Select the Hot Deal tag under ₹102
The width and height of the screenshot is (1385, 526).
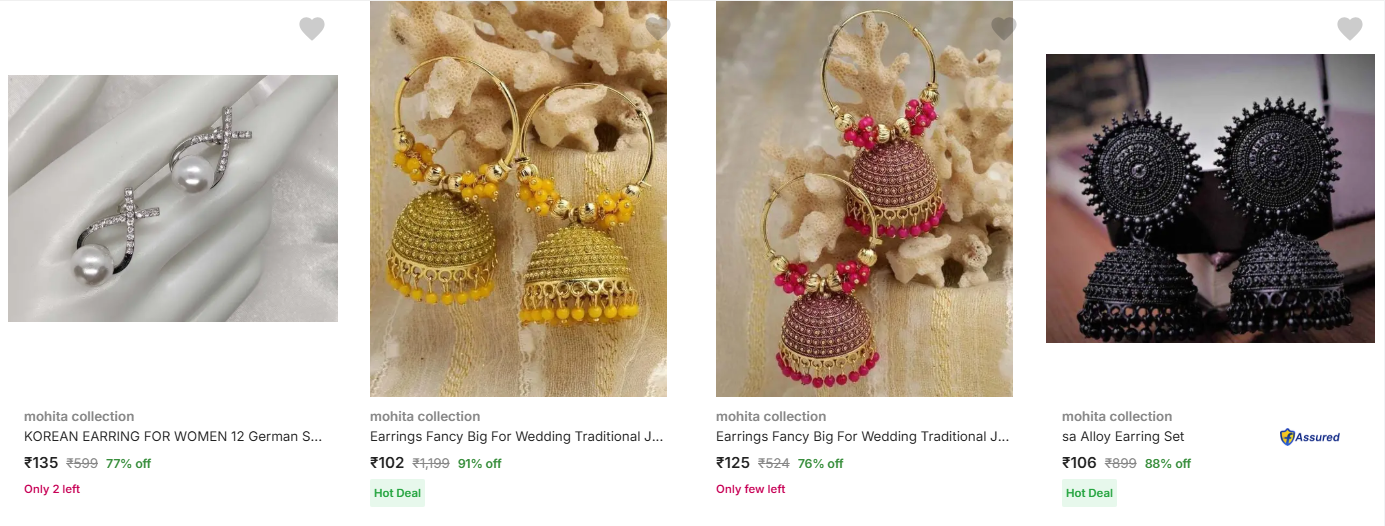397,493
